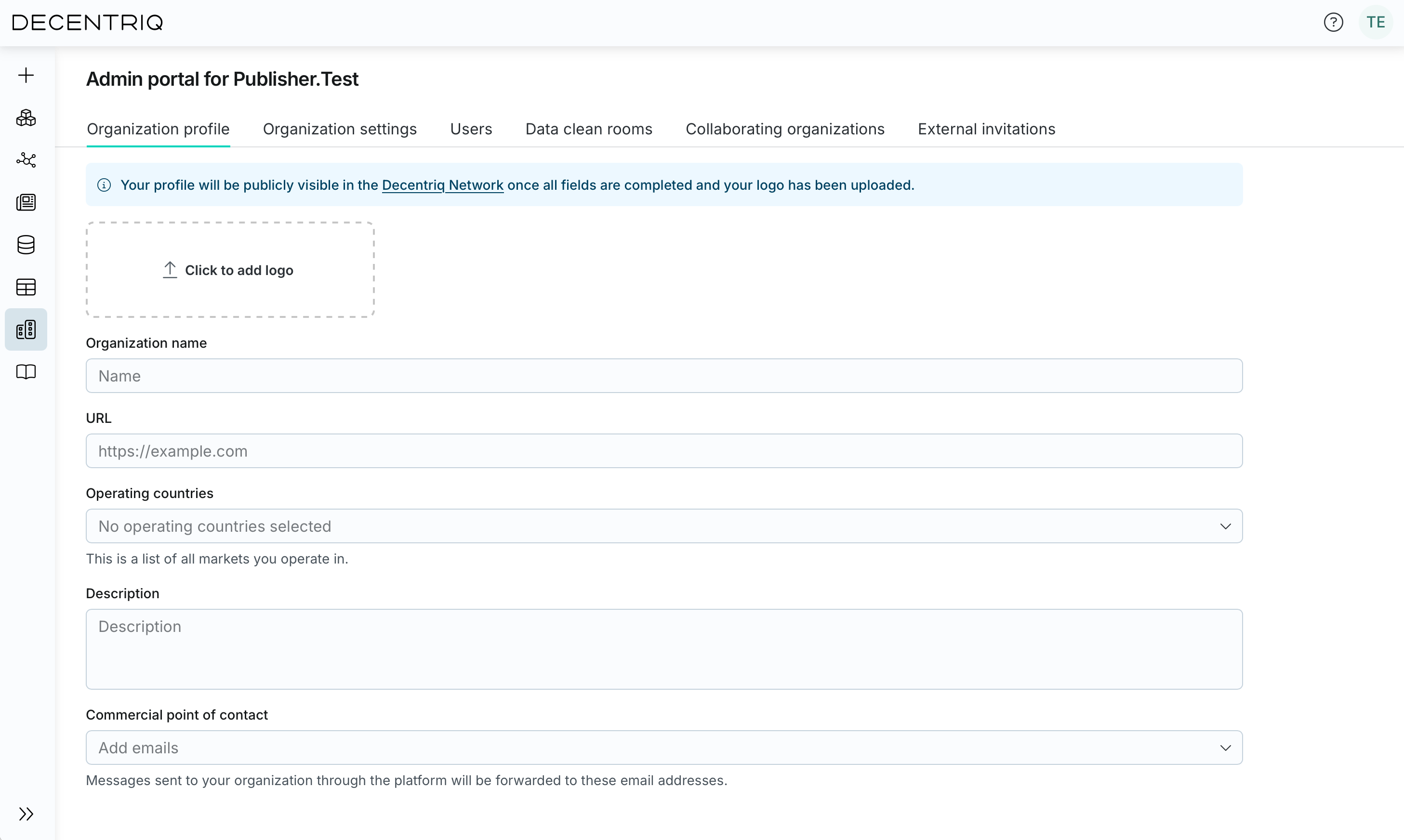Open the database cylinder sidebar icon
The height and width of the screenshot is (840, 1404).
tap(26, 245)
